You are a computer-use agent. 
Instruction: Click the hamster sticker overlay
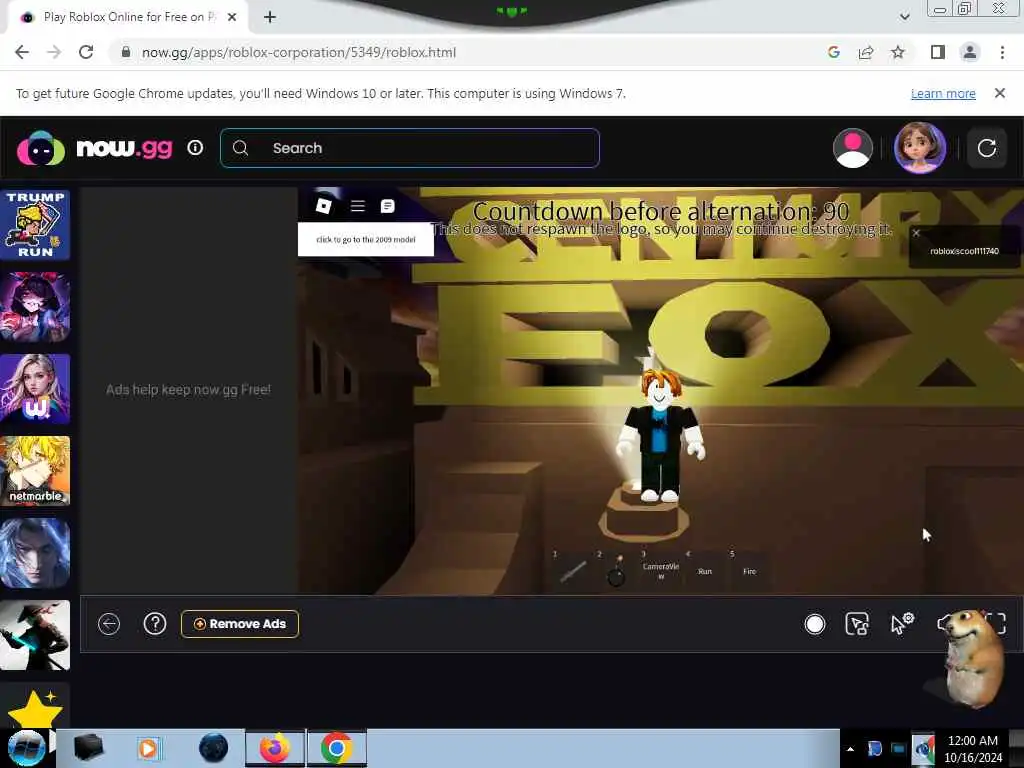[974, 658]
